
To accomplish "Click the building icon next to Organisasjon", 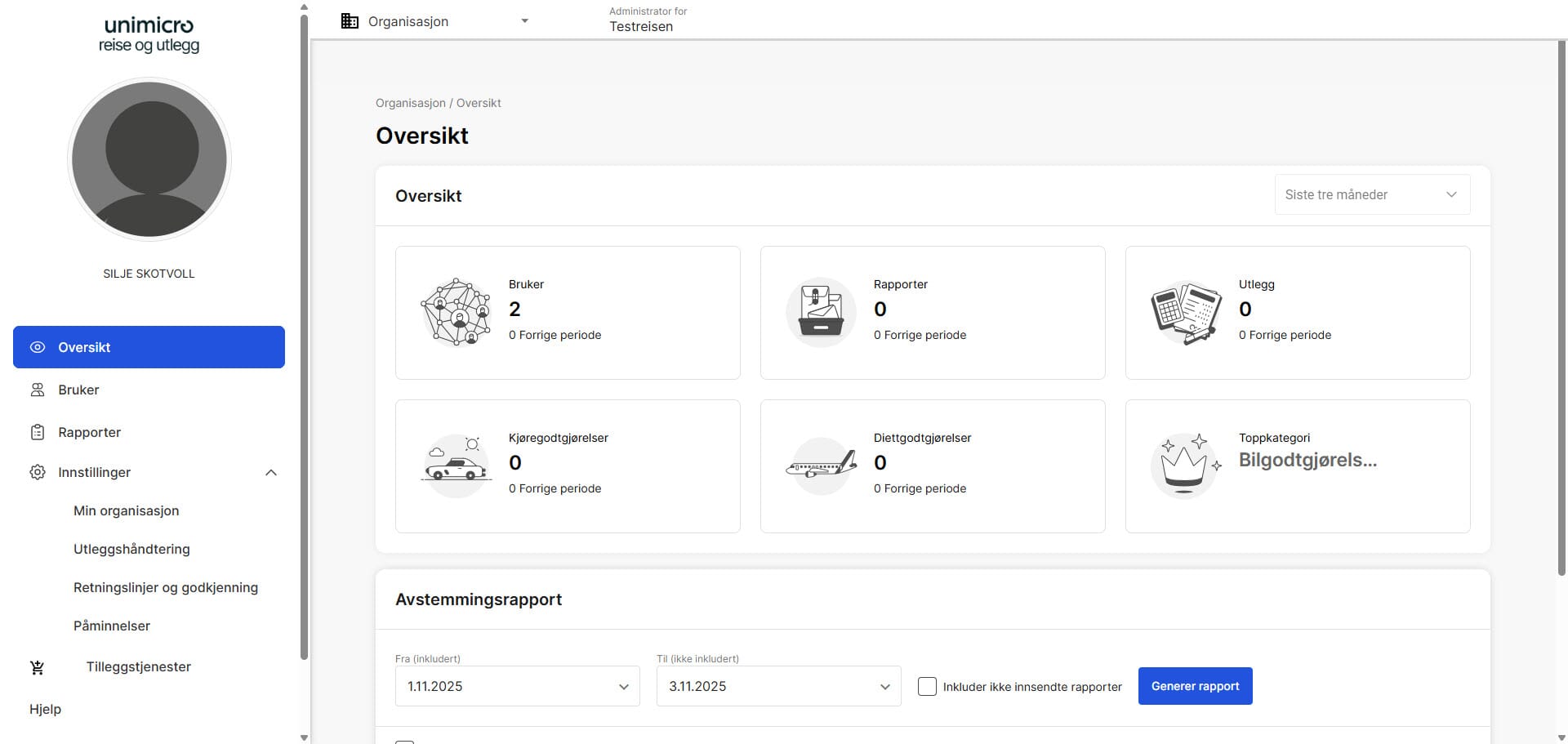I will pyautogui.click(x=350, y=21).
